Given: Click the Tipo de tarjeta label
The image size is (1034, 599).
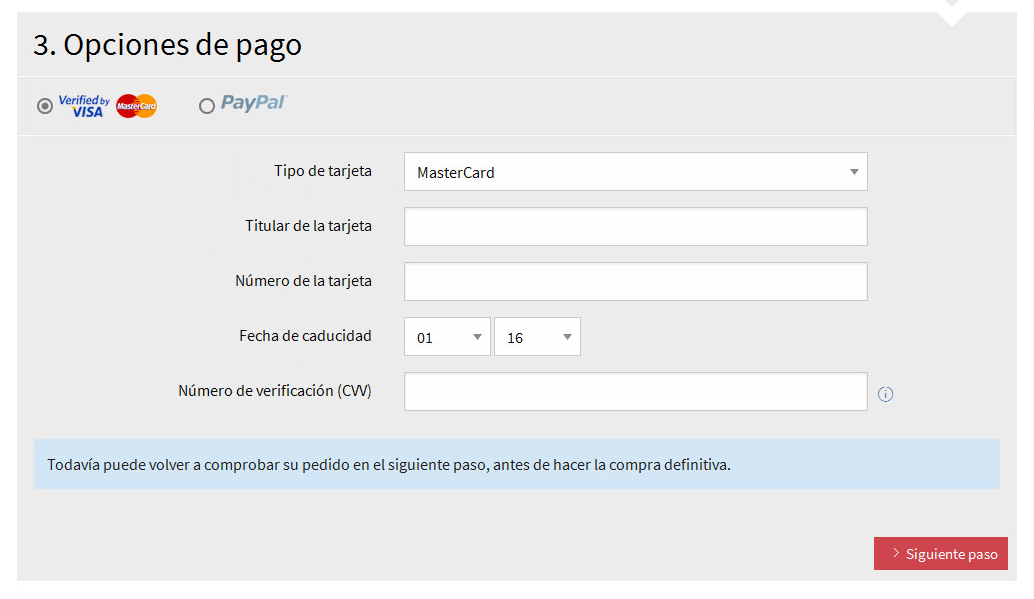Looking at the screenshot, I should click(322, 171).
